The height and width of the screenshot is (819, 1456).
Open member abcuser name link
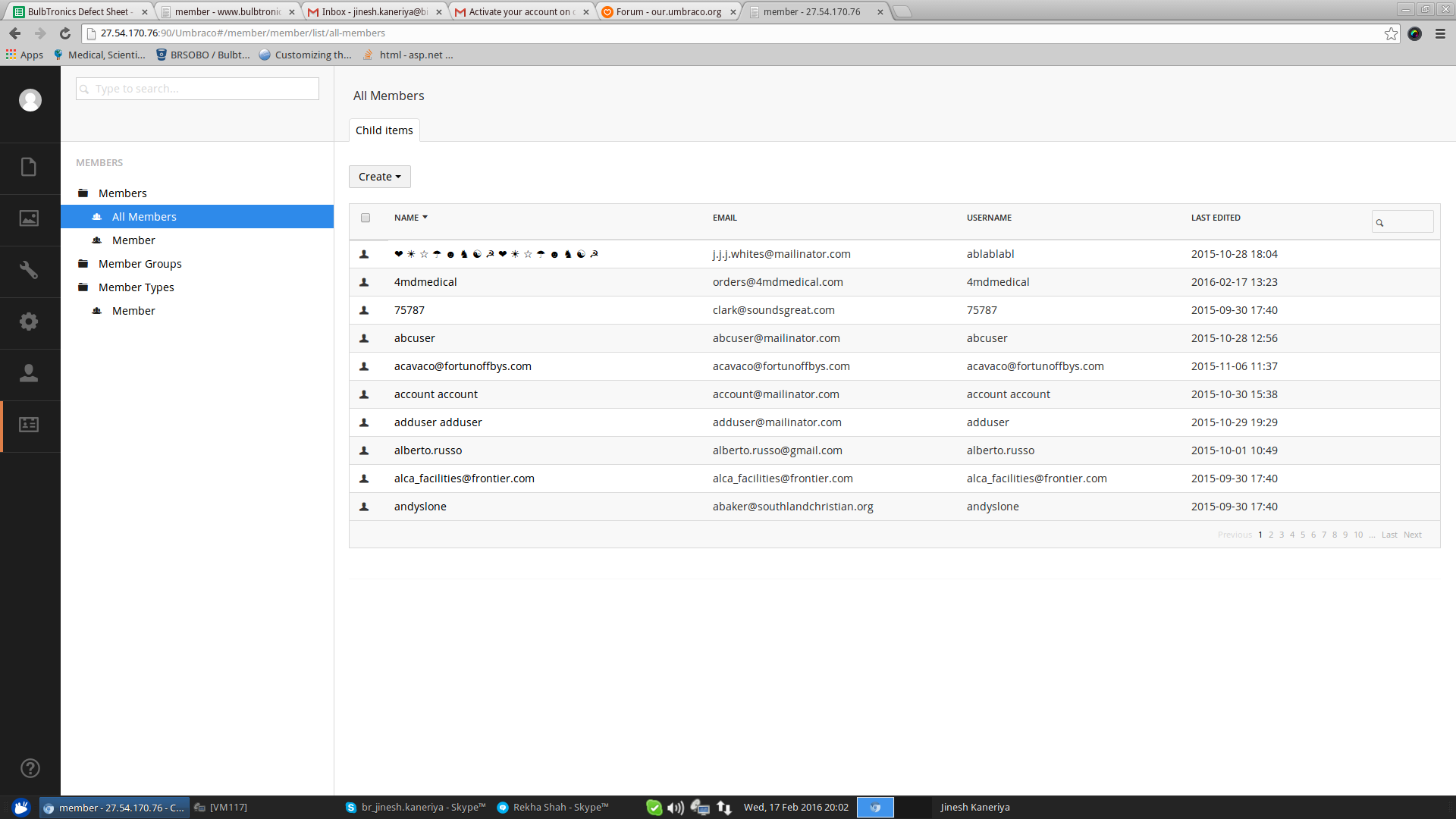415,338
